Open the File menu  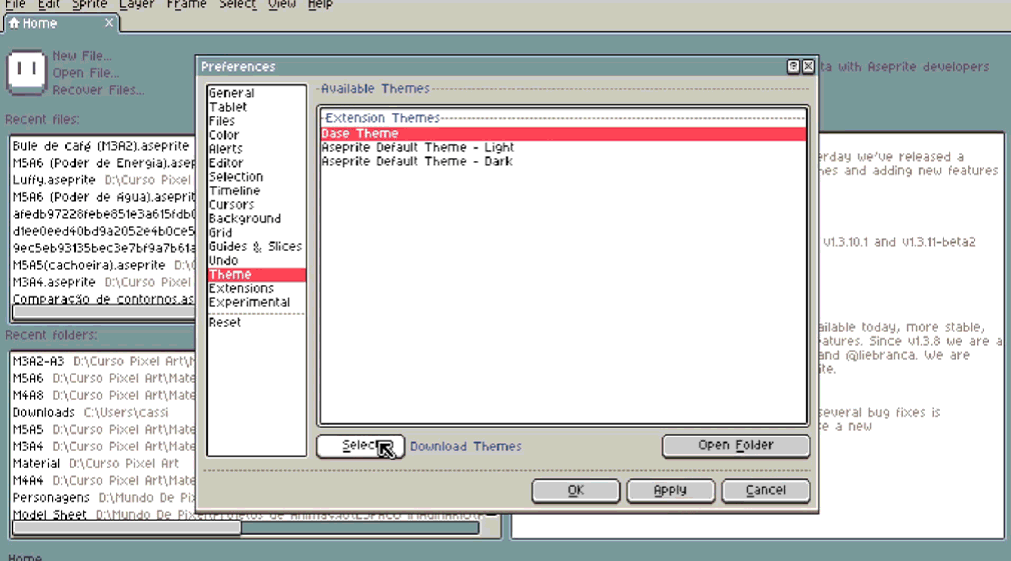15,5
